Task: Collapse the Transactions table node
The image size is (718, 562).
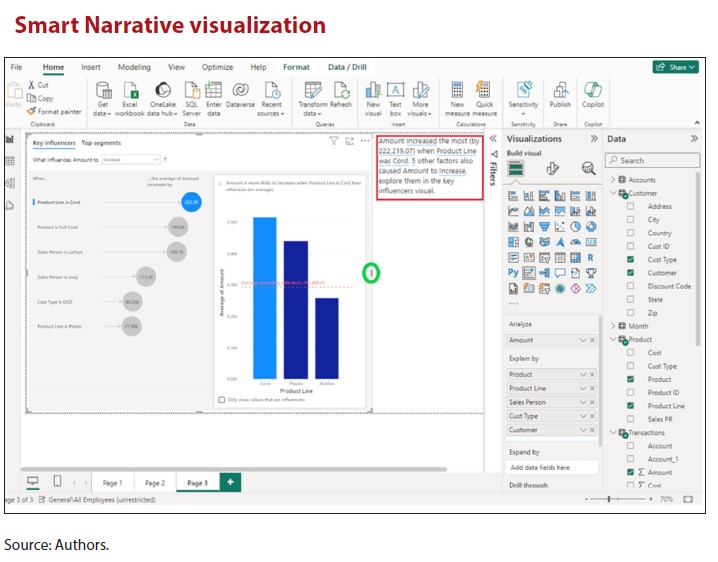Action: (613, 433)
